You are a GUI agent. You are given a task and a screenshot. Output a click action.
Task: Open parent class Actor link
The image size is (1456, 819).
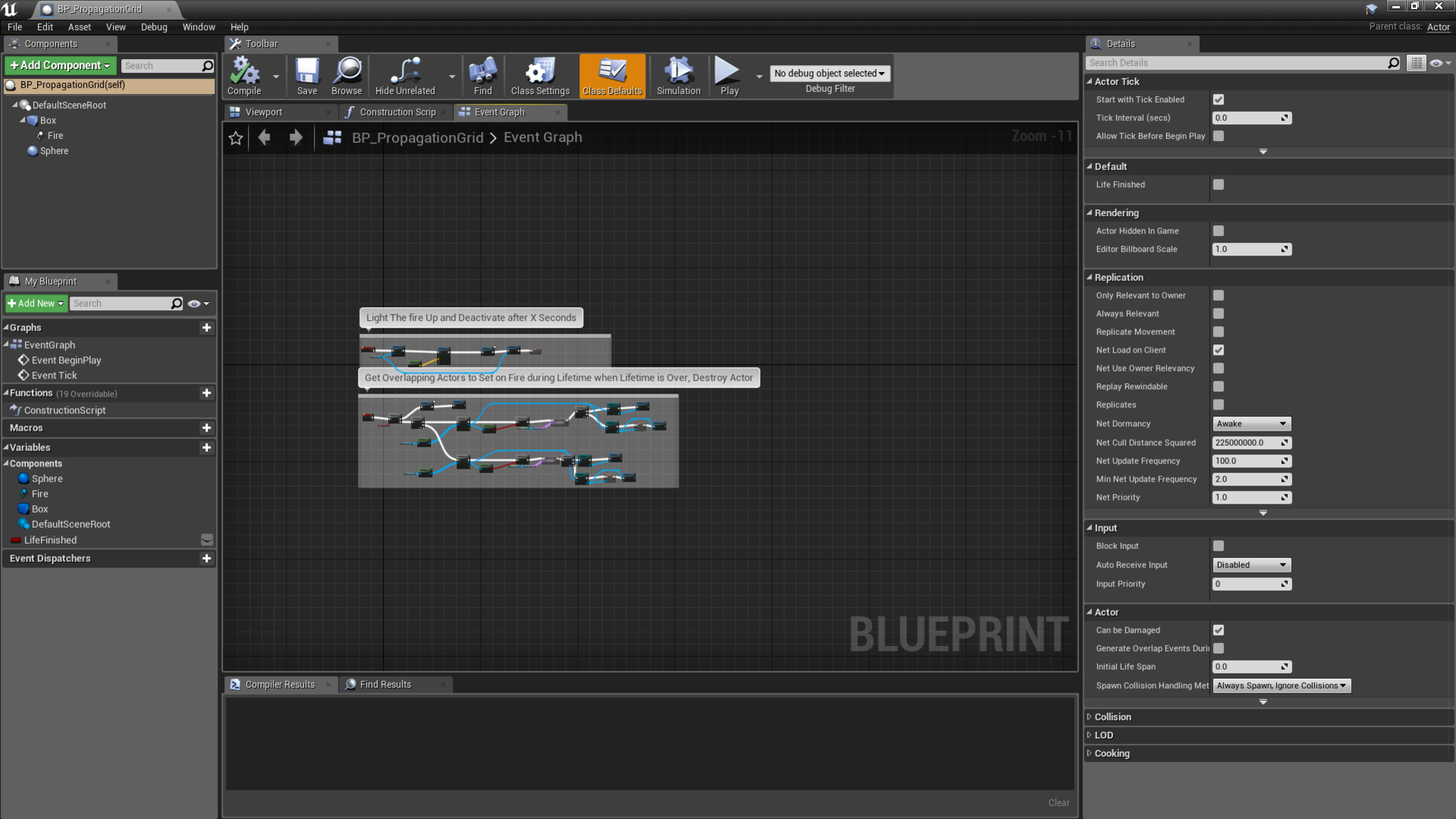(x=1438, y=27)
